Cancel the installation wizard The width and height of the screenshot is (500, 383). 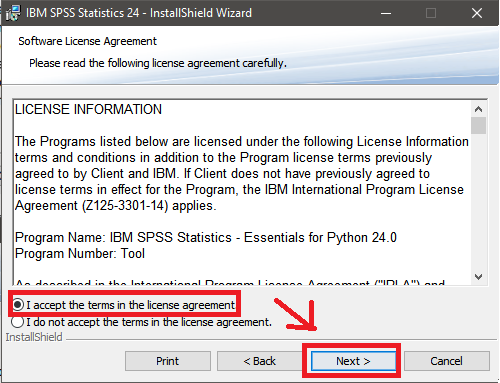tap(446, 361)
